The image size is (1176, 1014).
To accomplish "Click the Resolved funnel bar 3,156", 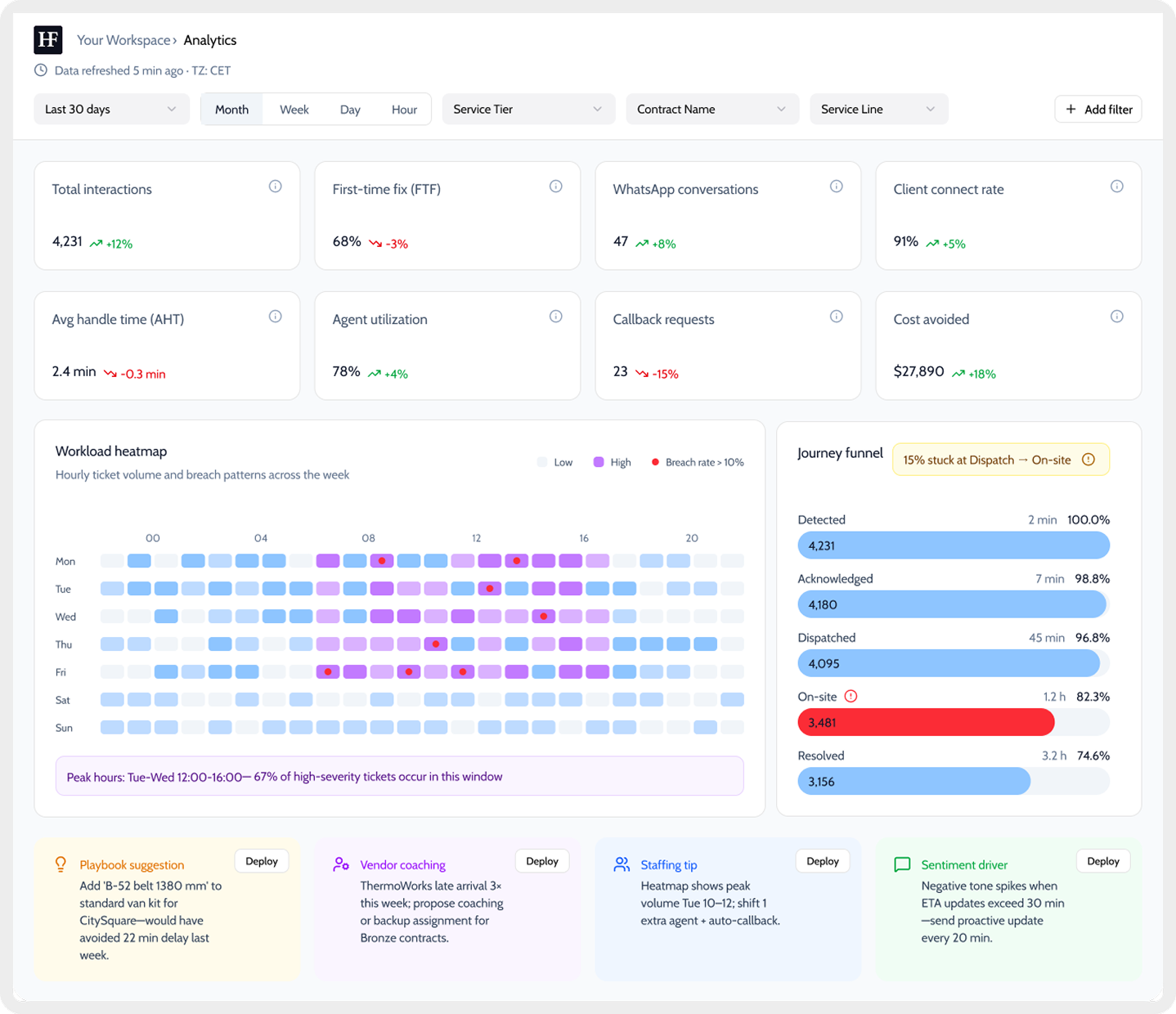I will coord(913,781).
